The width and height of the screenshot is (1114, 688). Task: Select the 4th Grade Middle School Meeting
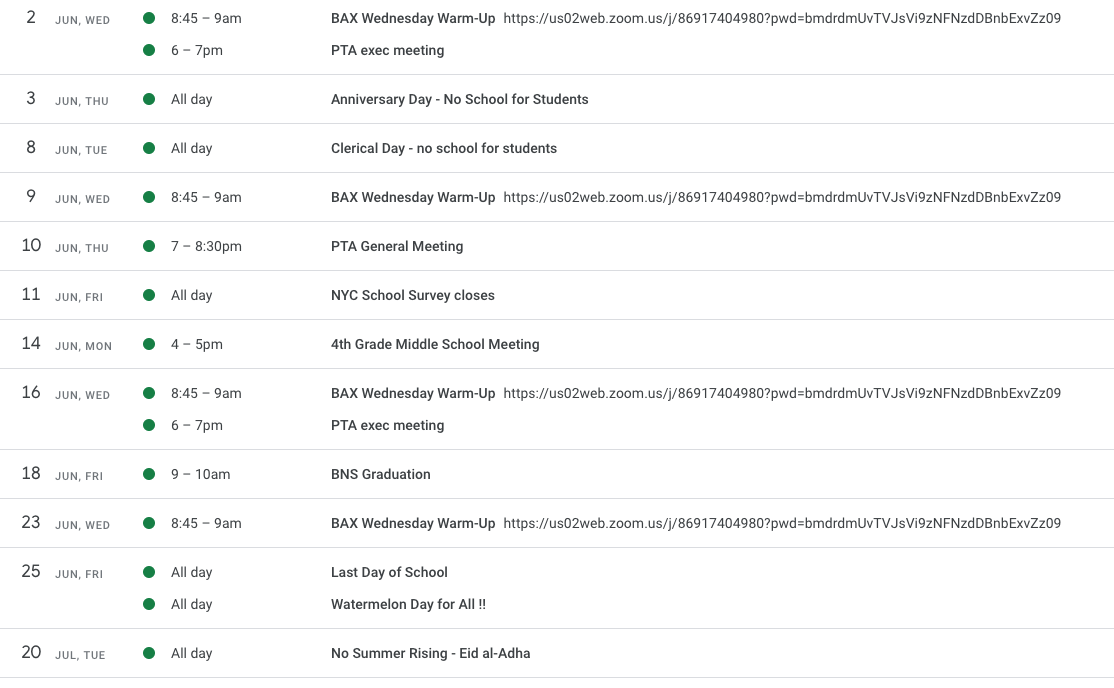tap(435, 344)
